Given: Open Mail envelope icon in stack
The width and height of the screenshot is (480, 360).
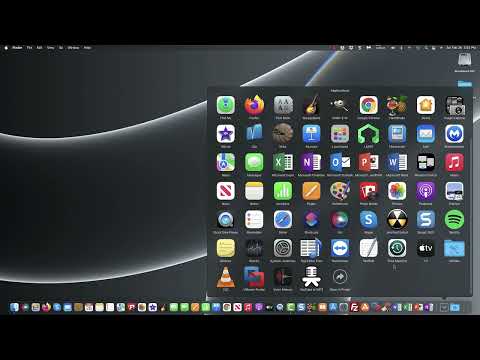Looking at the screenshot, I should pos(426,134).
